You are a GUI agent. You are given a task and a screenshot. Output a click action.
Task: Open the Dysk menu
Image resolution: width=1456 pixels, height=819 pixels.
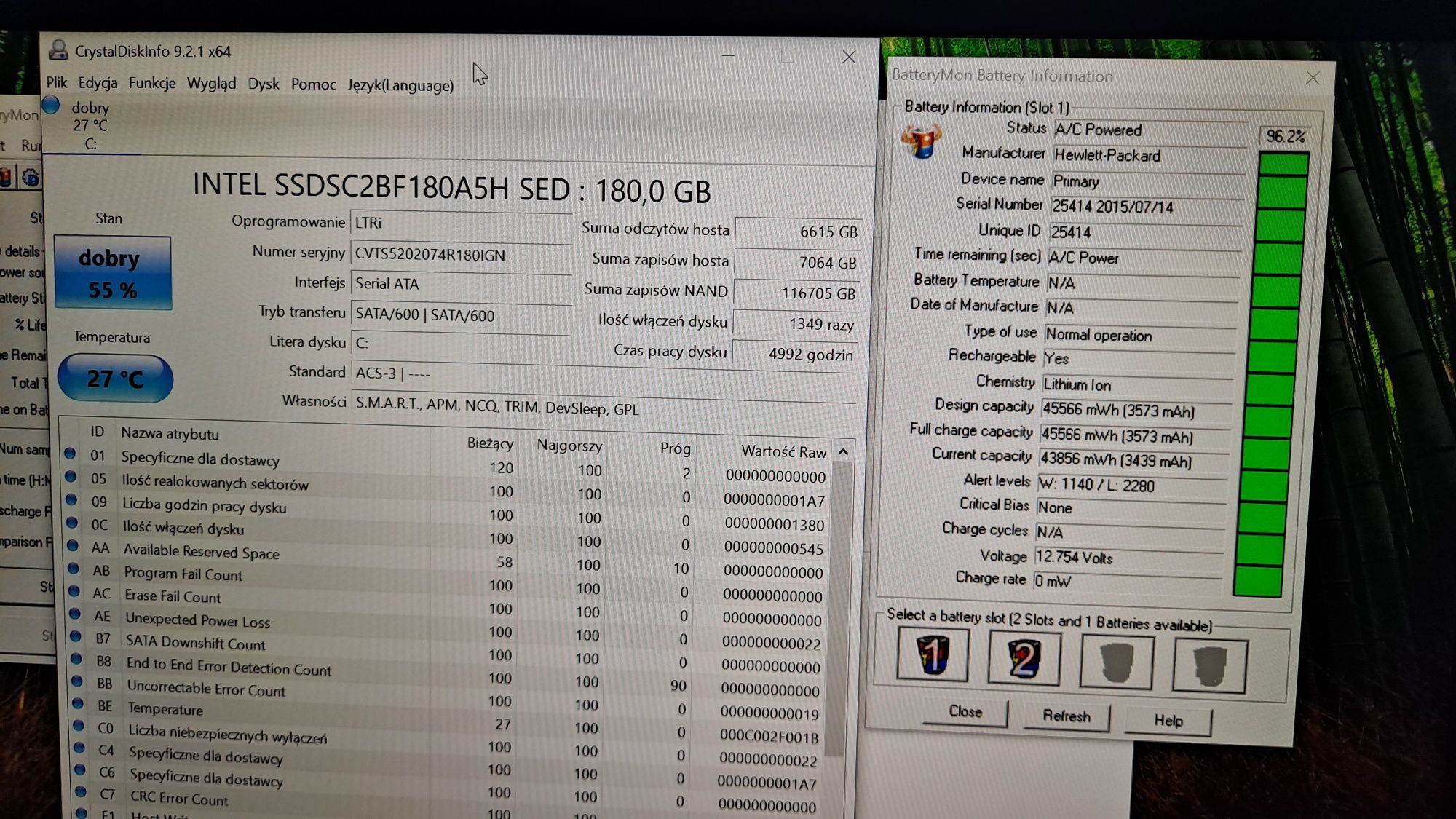pyautogui.click(x=264, y=84)
